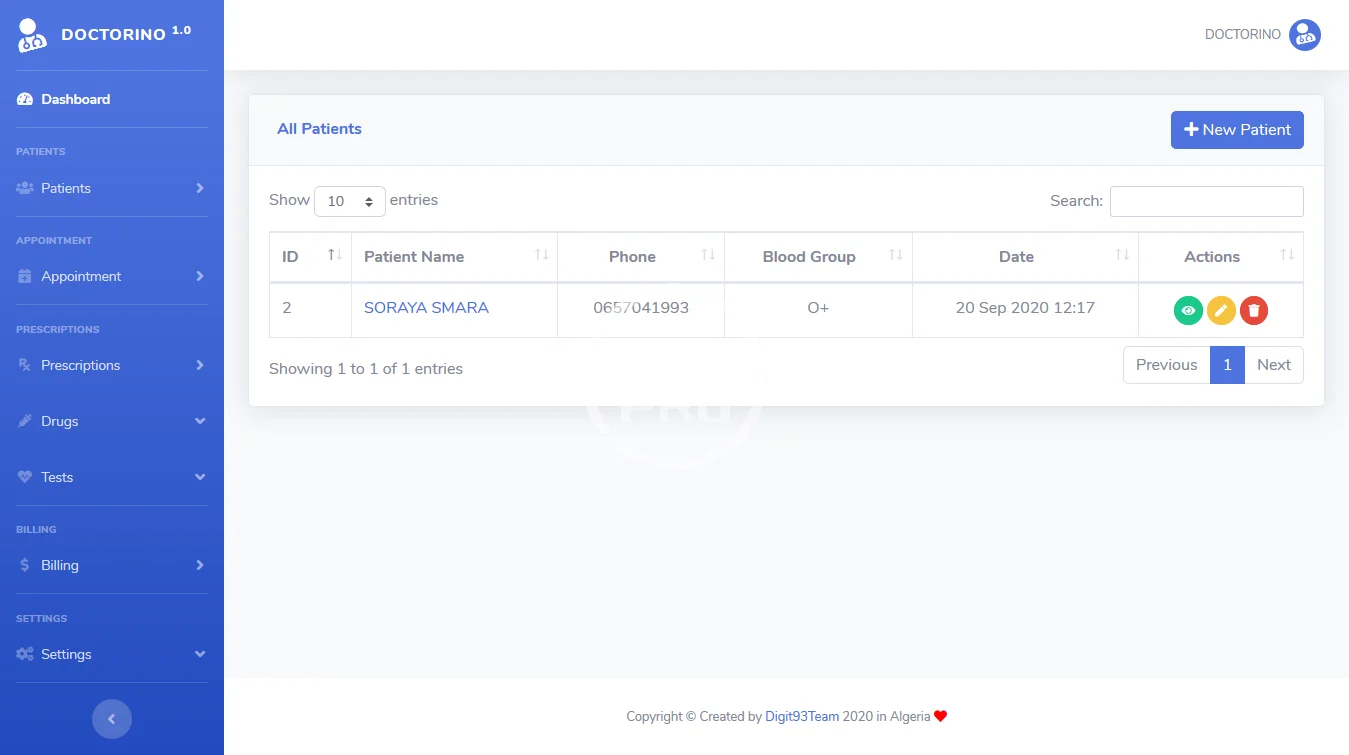Open the Show entries count dropdown
The height and width of the screenshot is (755, 1349).
point(350,201)
